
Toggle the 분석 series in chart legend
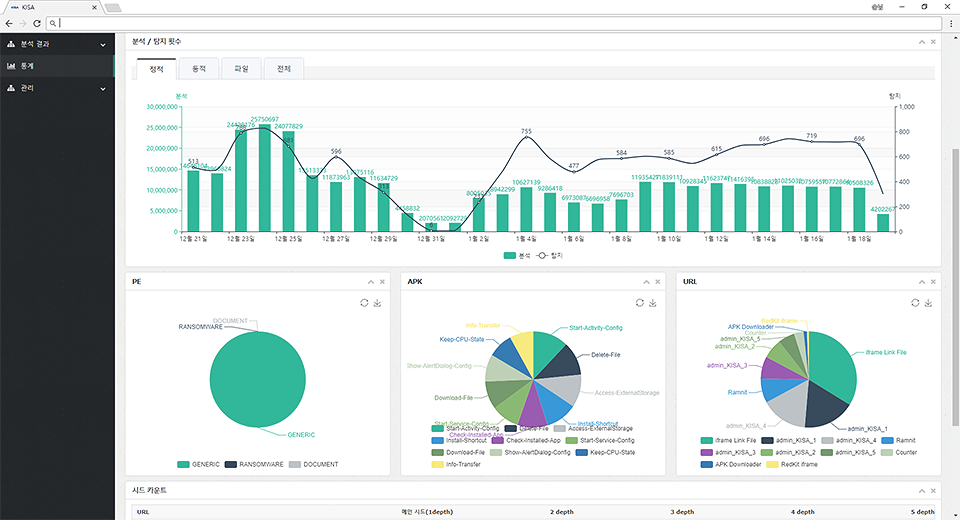pos(517,256)
